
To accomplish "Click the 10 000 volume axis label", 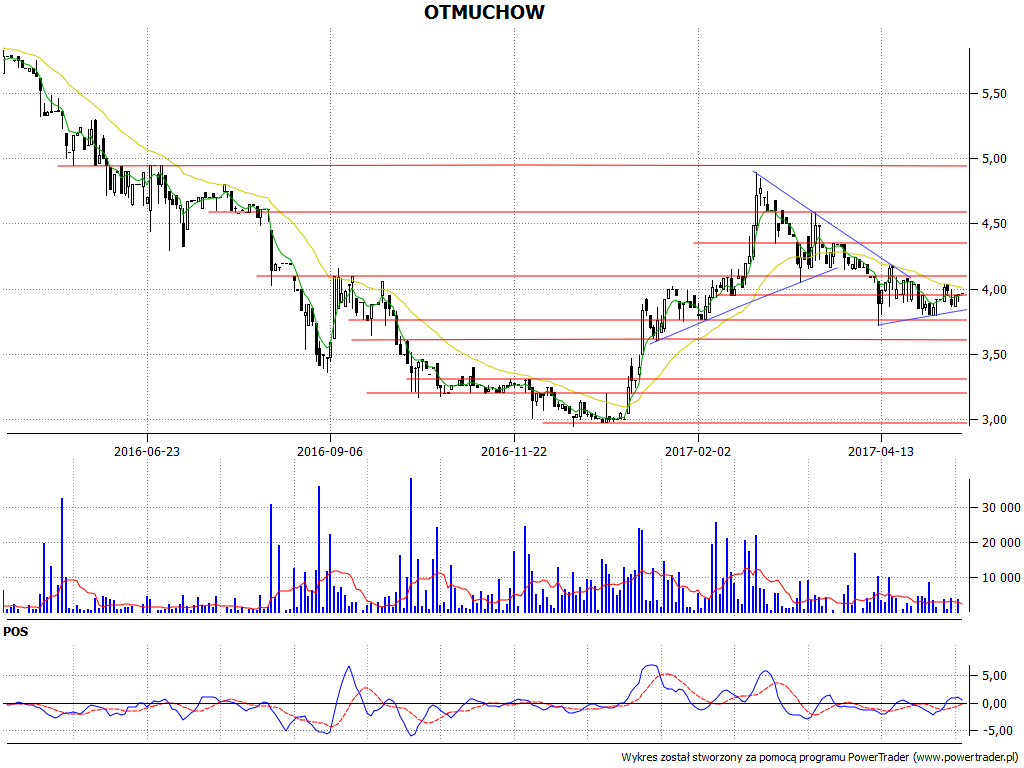I will point(1001,578).
